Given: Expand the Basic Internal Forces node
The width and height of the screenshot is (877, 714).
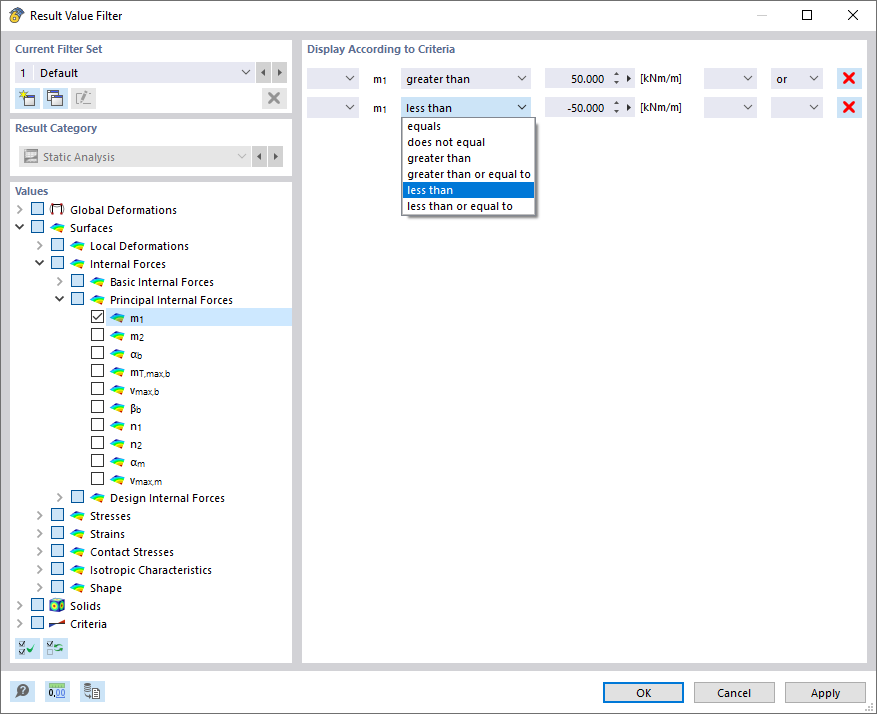Looking at the screenshot, I should point(59,280).
